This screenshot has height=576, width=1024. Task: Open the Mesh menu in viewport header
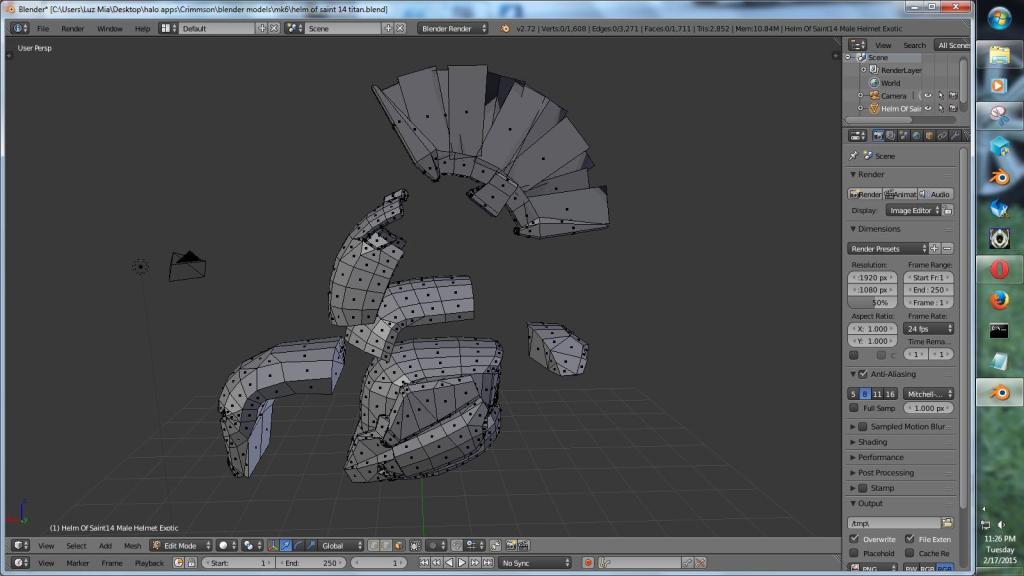[x=133, y=545]
